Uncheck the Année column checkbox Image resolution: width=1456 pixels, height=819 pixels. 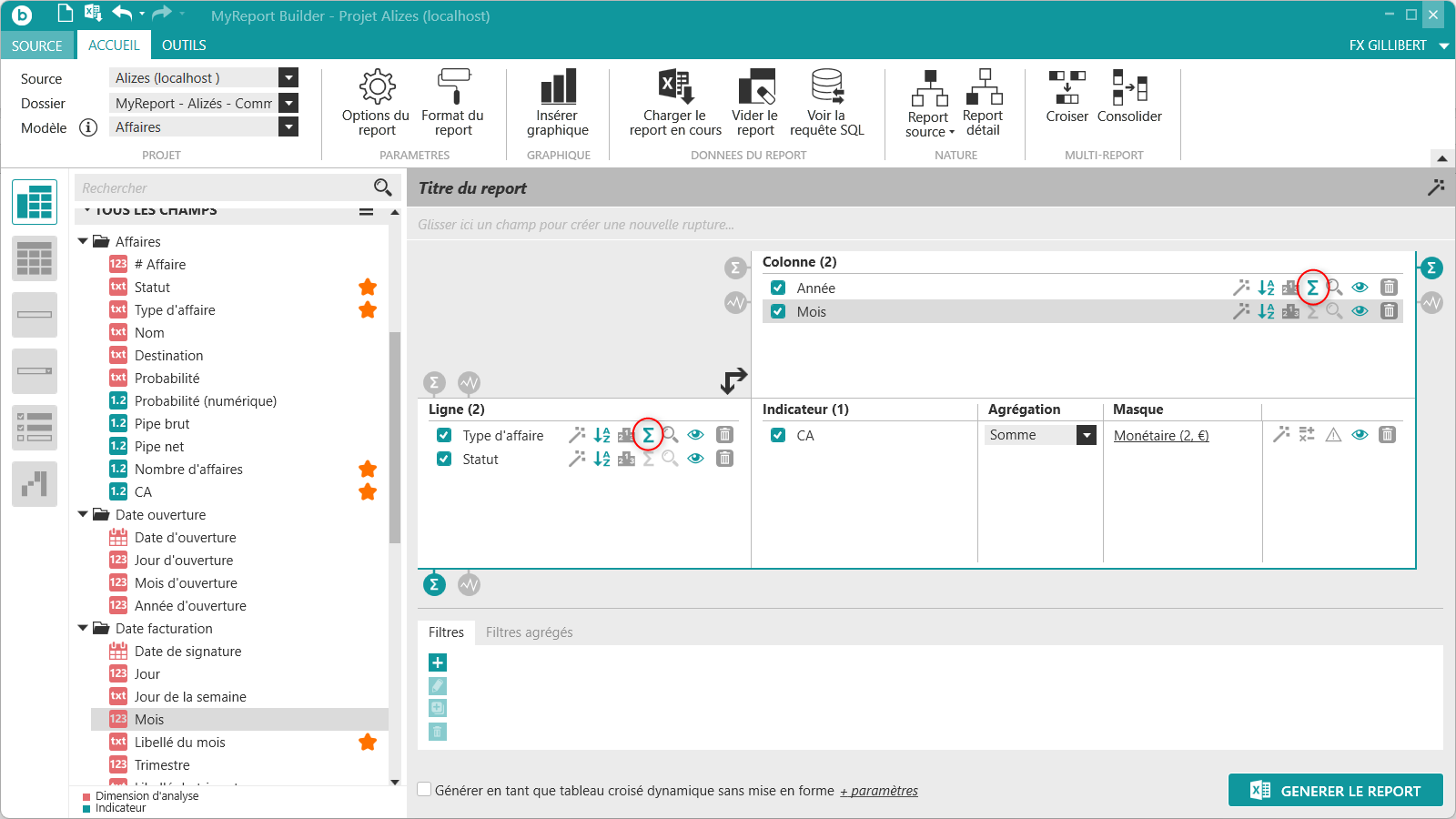tap(778, 288)
